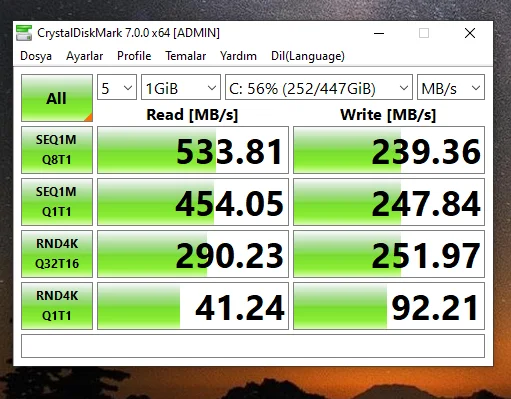The image size is (511, 399).
Task: Run the RND4K Q1T1 test
Action: pyautogui.click(x=57, y=306)
